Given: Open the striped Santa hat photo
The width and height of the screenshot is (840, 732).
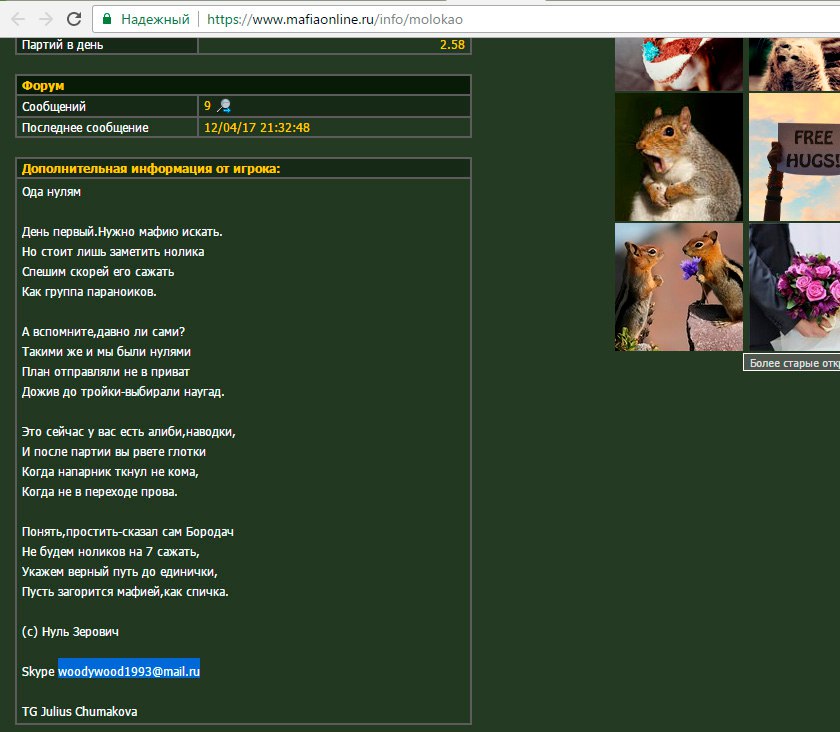Looking at the screenshot, I should pos(678,64).
